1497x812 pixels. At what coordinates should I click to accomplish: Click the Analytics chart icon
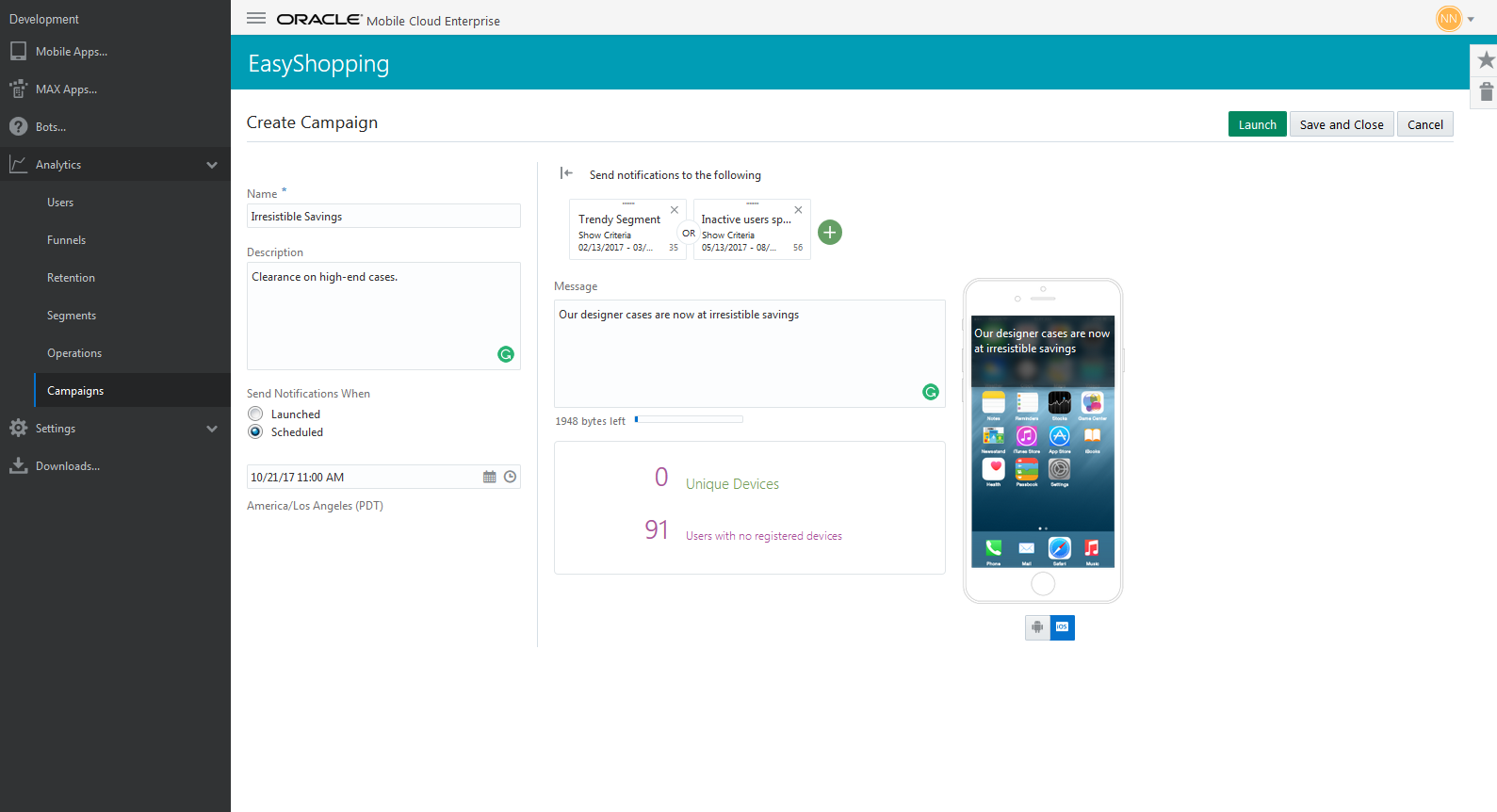18,164
